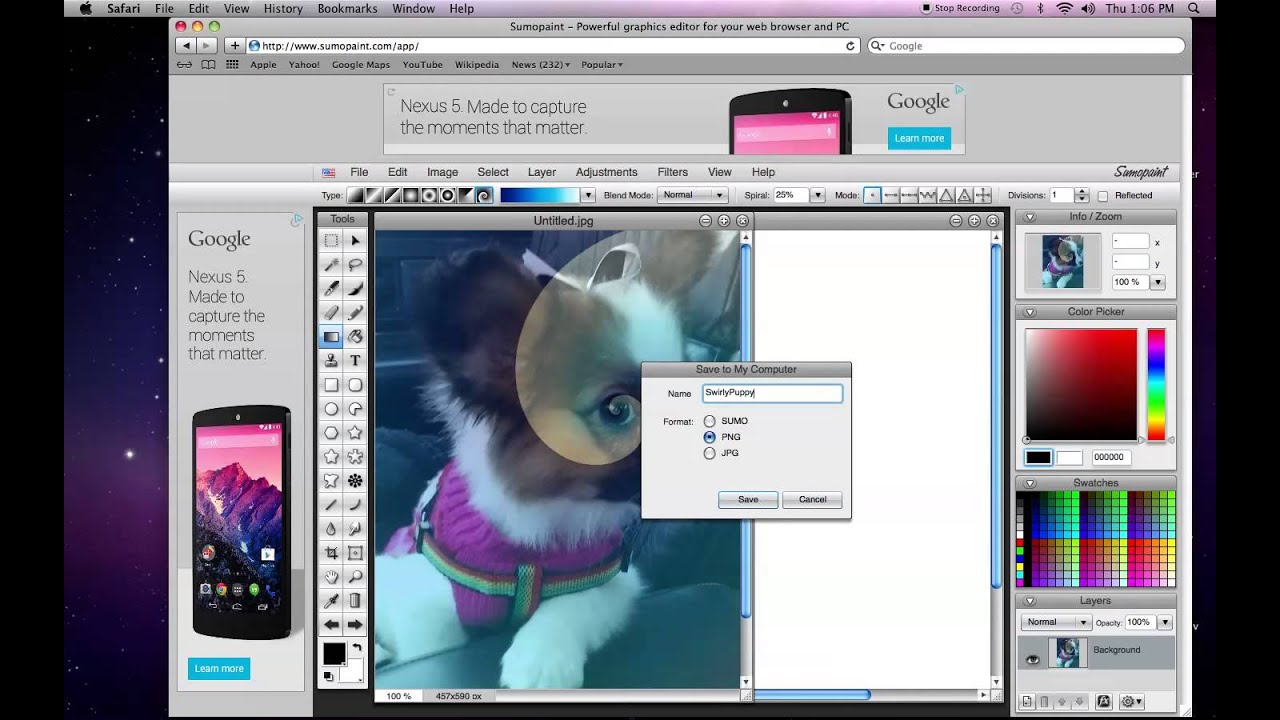The height and width of the screenshot is (720, 1280).
Task: Create a new layer with page icon
Action: coord(1027,702)
